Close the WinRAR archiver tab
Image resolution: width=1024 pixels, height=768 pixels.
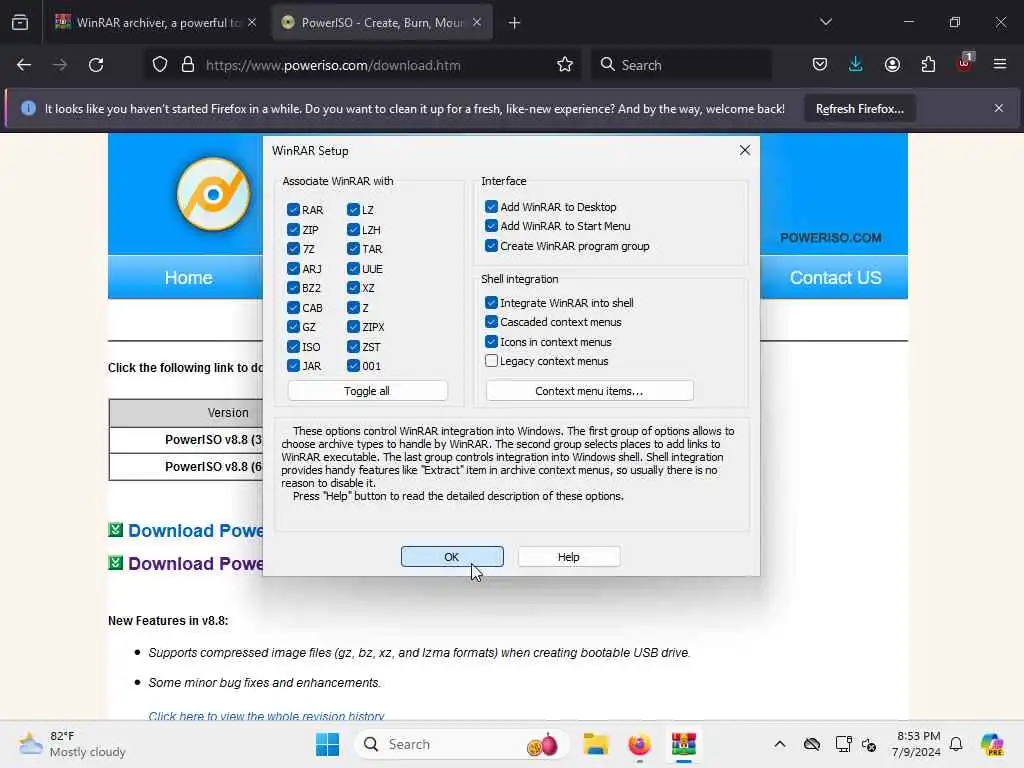(x=252, y=23)
